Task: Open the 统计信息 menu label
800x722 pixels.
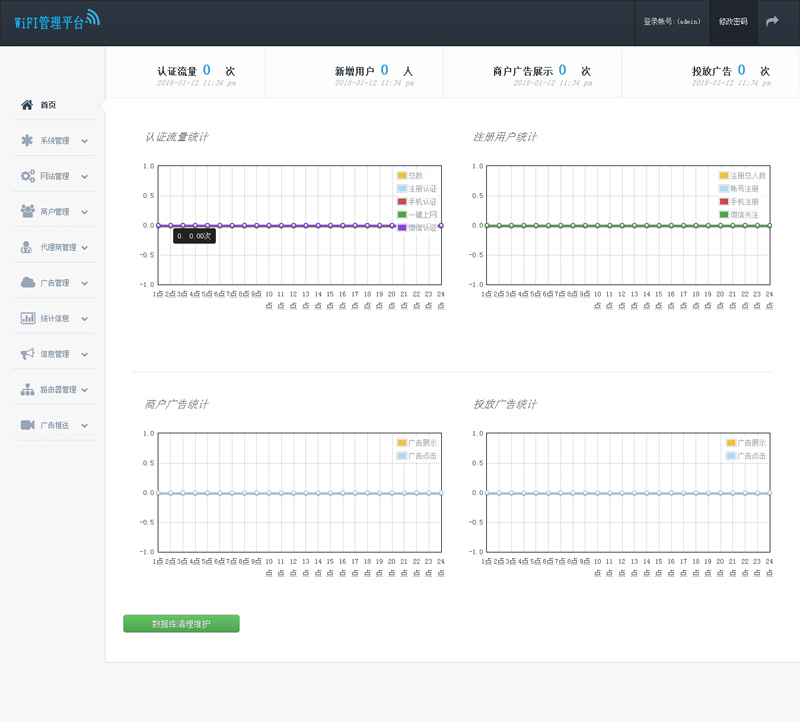Action: (55, 318)
